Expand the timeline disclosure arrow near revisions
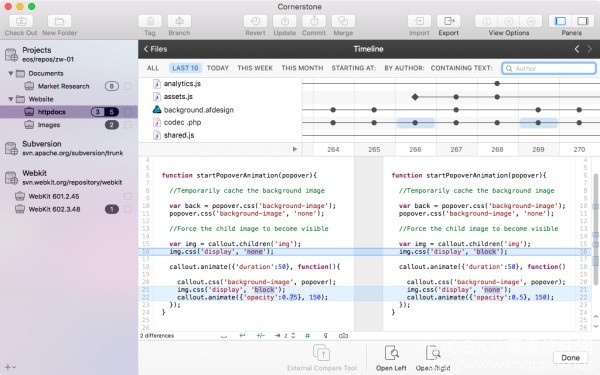This screenshot has width=600, height=375. coord(295,149)
